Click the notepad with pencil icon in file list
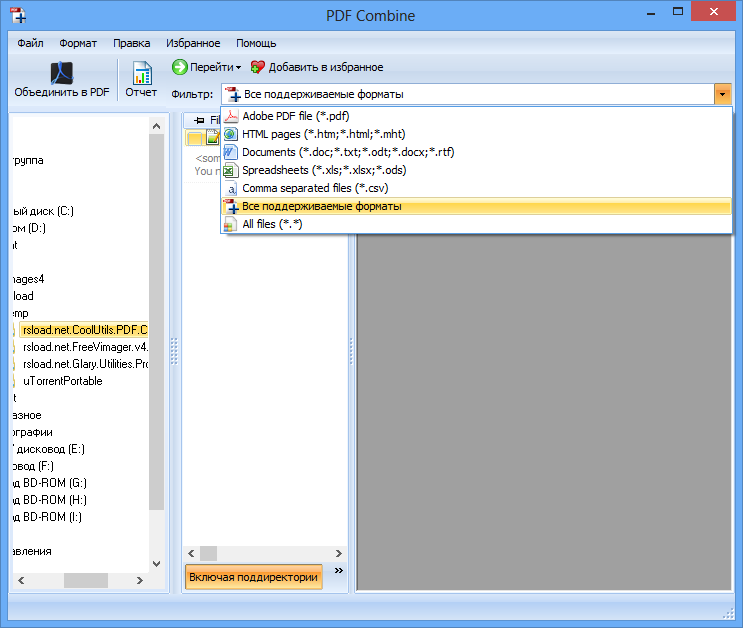Screen dimensions: 743x628 [213, 137]
